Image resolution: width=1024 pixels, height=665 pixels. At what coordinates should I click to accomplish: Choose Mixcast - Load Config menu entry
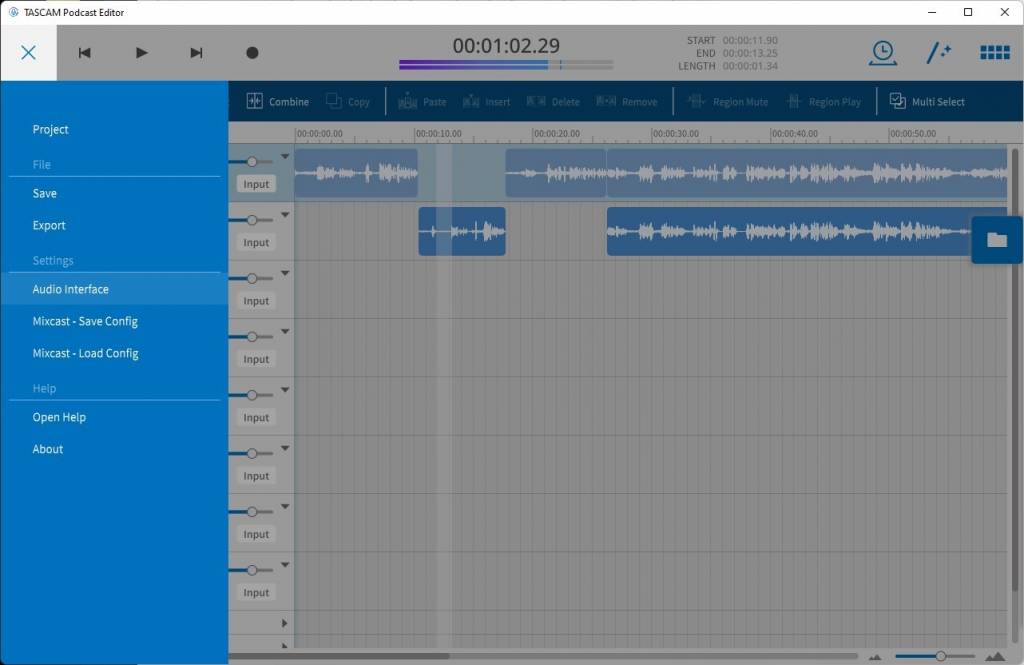[85, 353]
